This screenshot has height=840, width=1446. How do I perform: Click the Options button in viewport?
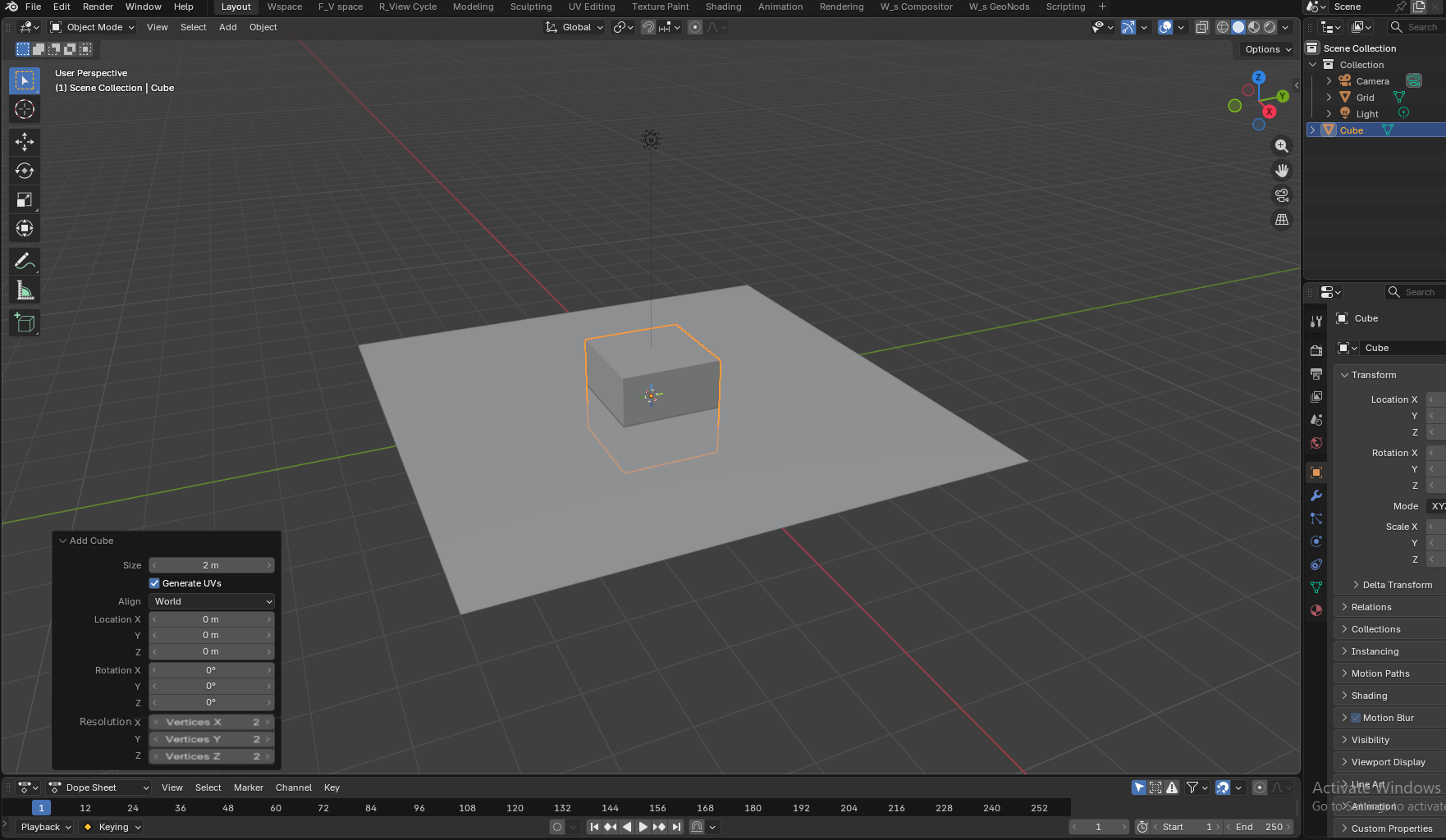(1268, 49)
